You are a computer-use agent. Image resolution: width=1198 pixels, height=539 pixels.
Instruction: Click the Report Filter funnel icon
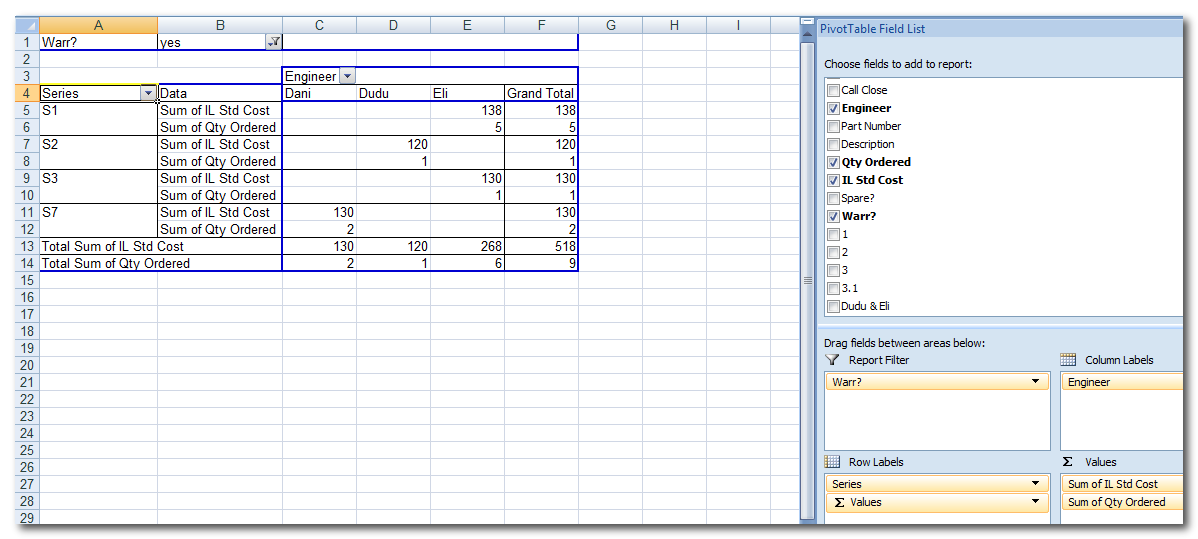click(832, 360)
